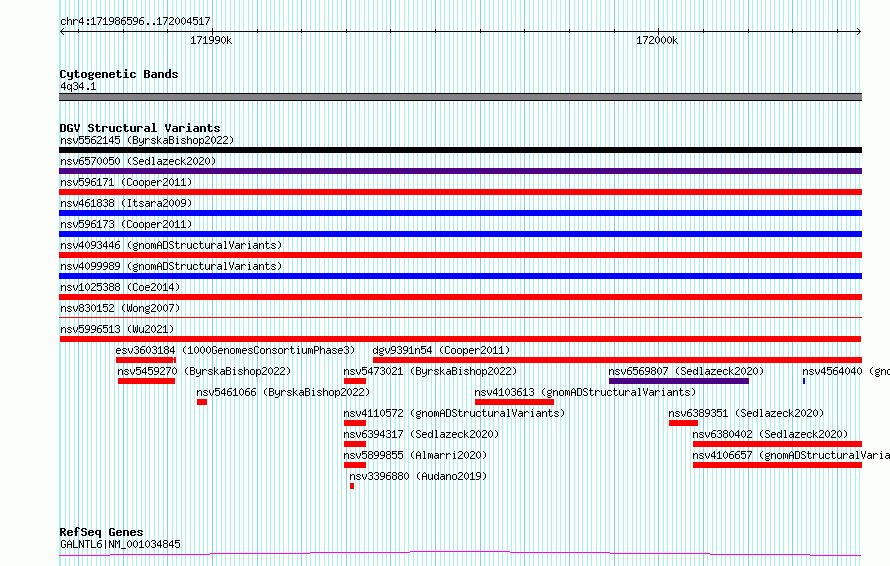Open the nsv4106657 variant label
Image resolution: width=890 pixels, height=566 pixels.
point(791,455)
